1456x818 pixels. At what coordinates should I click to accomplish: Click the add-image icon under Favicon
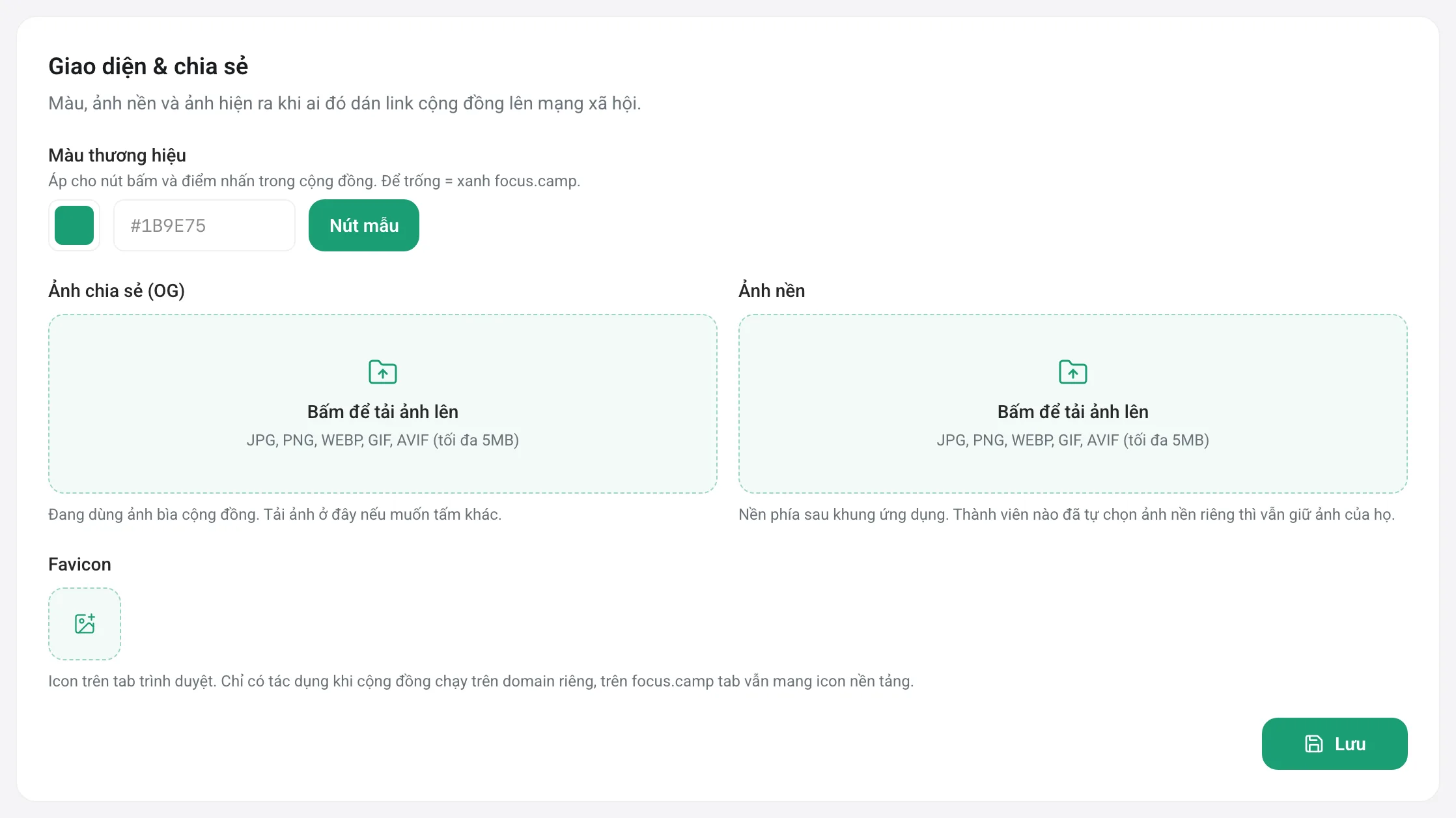pos(85,624)
